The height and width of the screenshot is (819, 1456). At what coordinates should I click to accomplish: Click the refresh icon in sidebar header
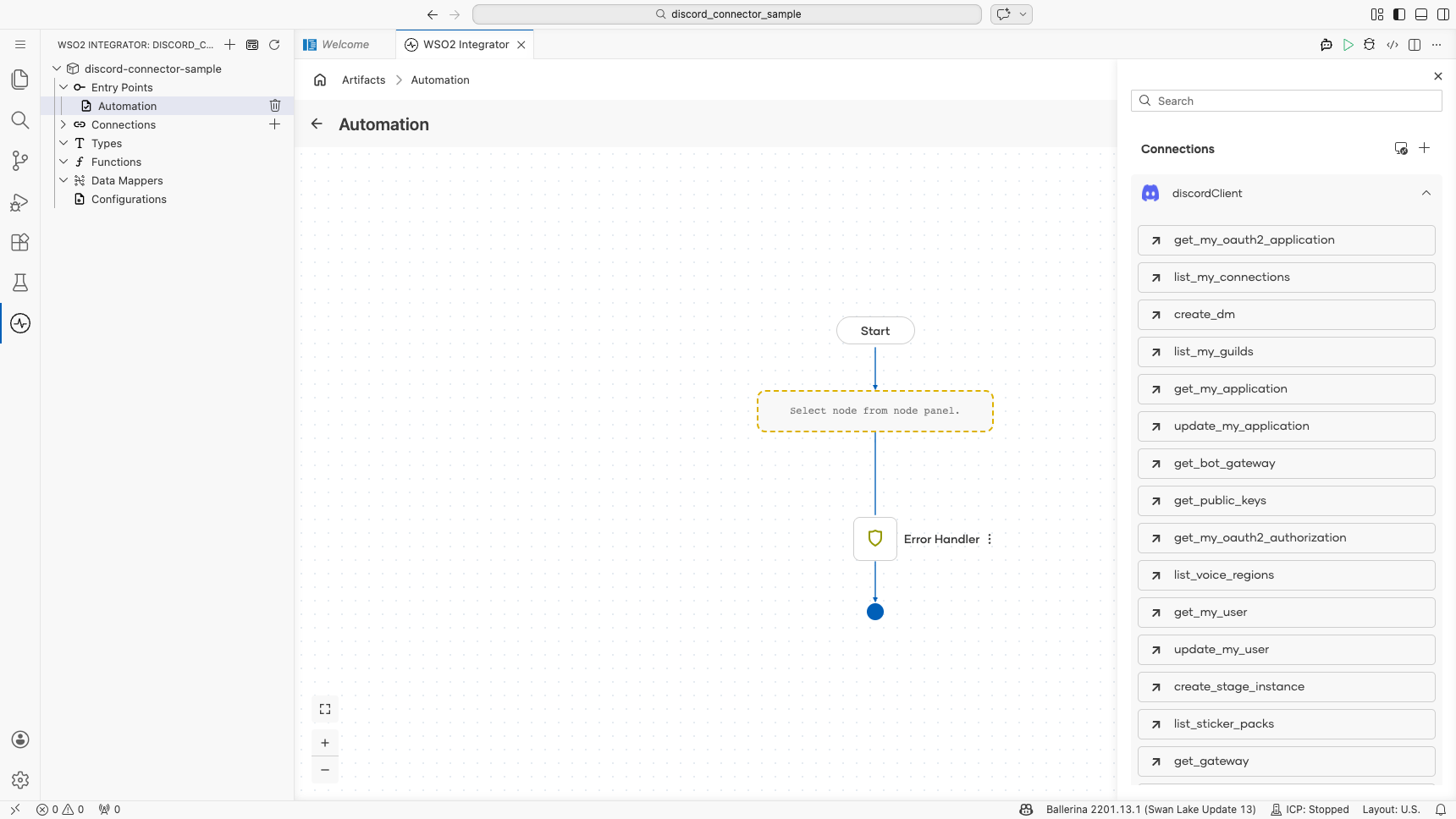click(274, 45)
